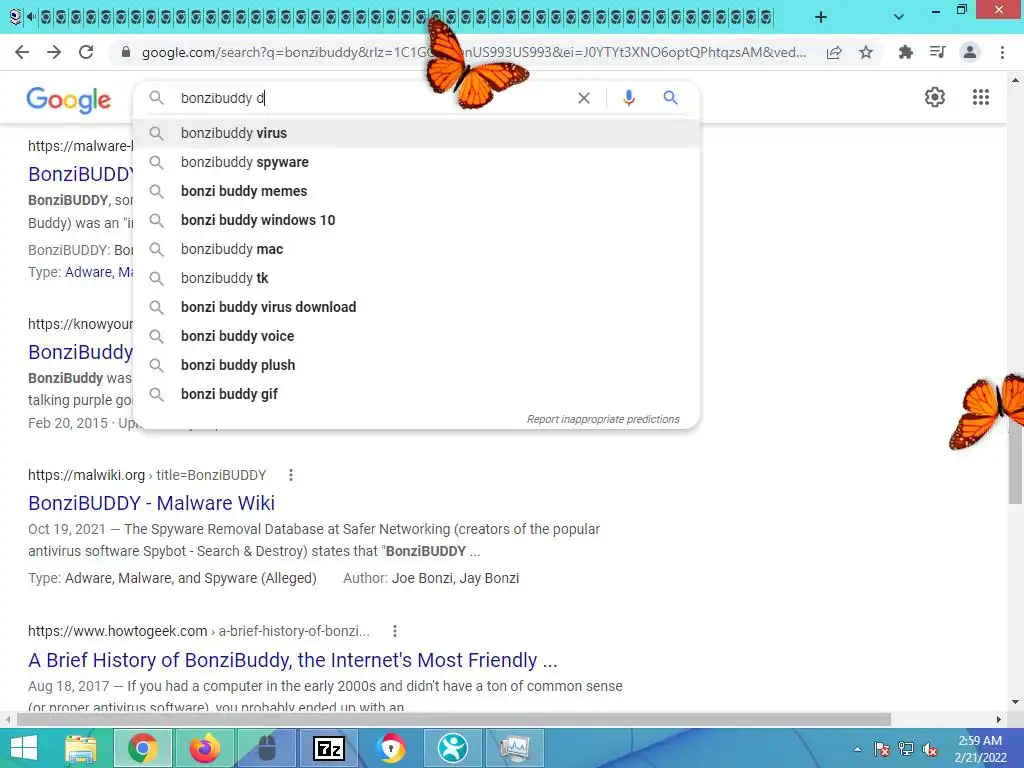Viewport: 1024px width, 768px height.
Task: Open the mouse app in taskbar
Action: (x=266, y=748)
